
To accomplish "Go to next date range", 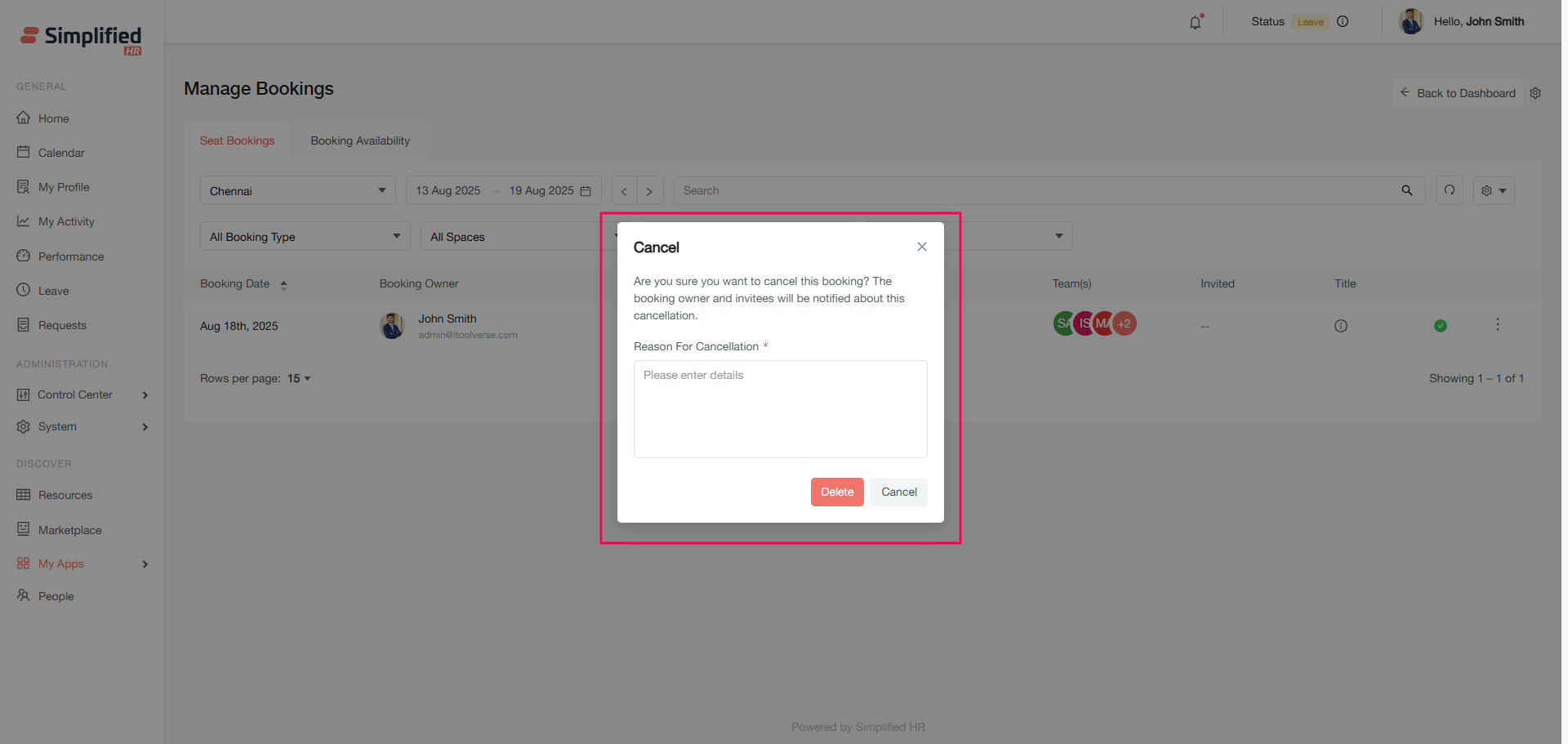I will [649, 191].
